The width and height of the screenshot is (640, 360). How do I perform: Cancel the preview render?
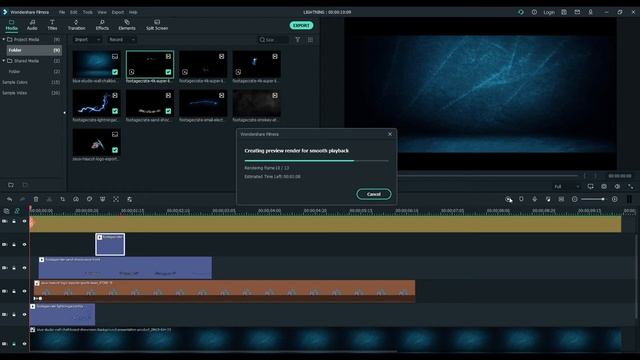(x=373, y=194)
